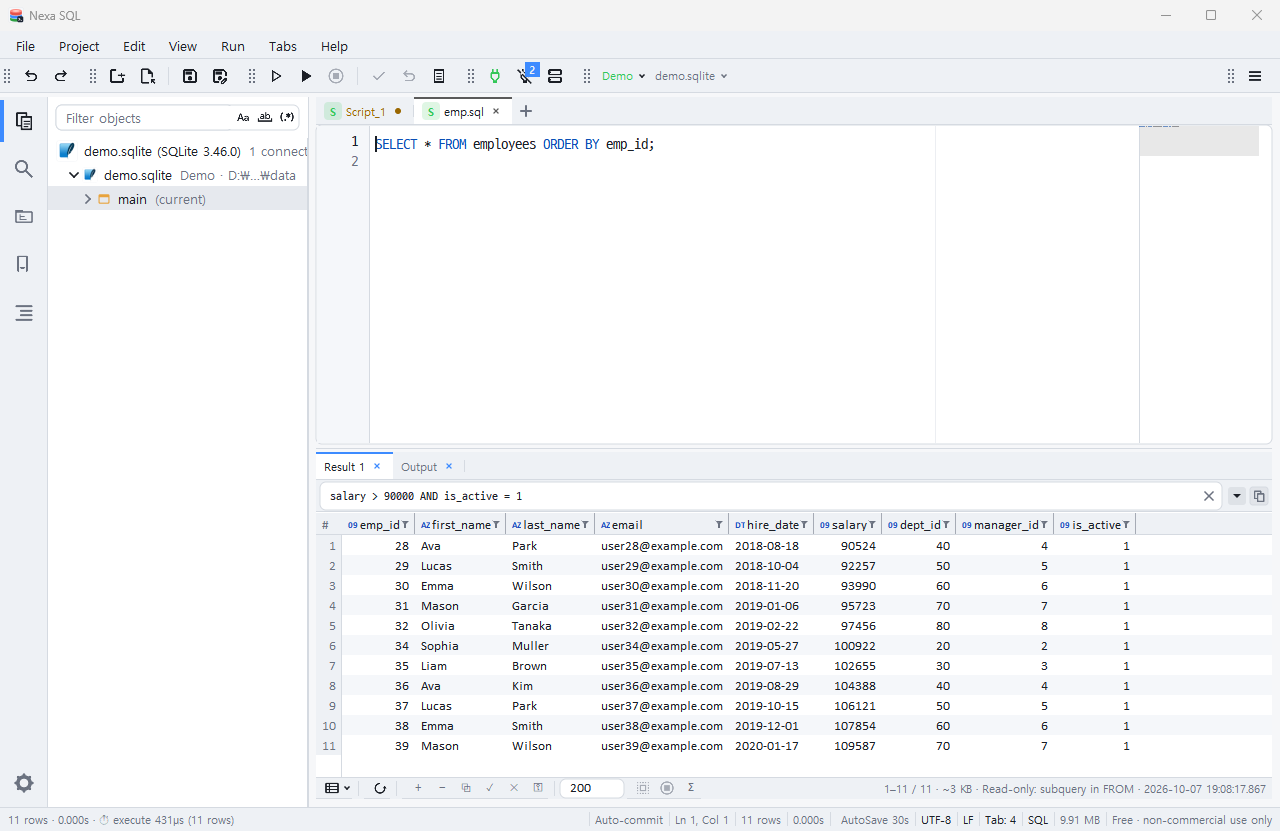Click the green connect plug icon
This screenshot has width=1280, height=831.
(x=495, y=76)
